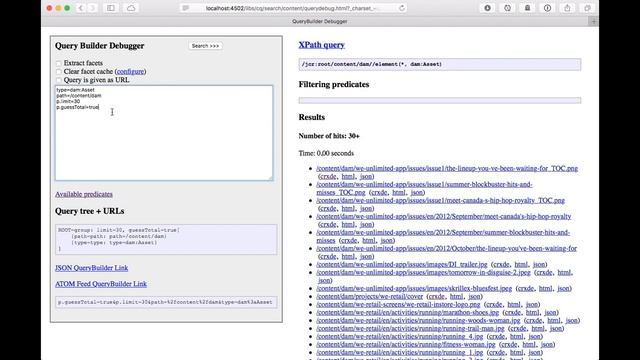Open Available predicates link
640x360 pixels.
pyautogui.click(x=84, y=194)
